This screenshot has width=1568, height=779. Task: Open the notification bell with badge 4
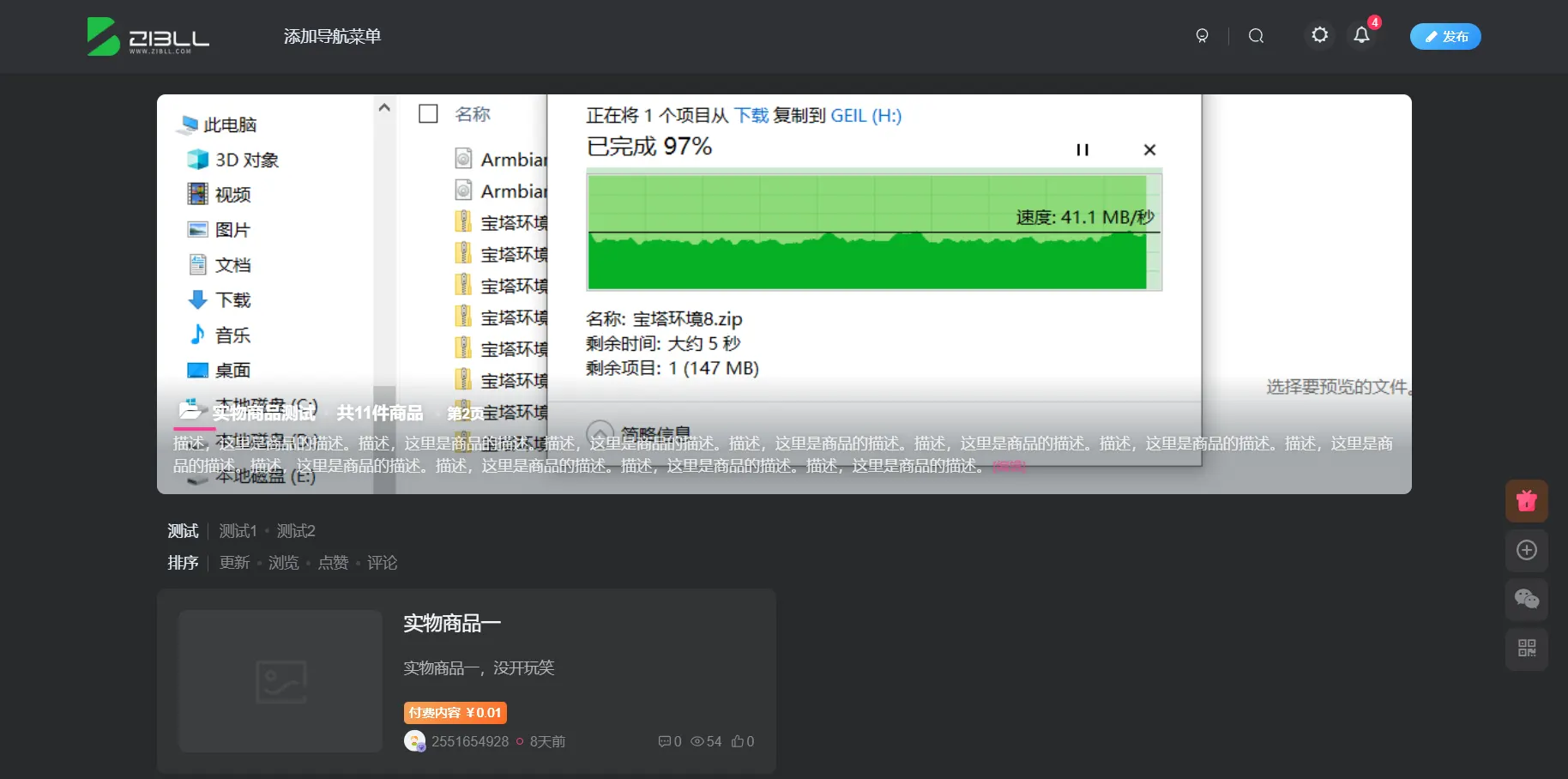click(x=1361, y=35)
